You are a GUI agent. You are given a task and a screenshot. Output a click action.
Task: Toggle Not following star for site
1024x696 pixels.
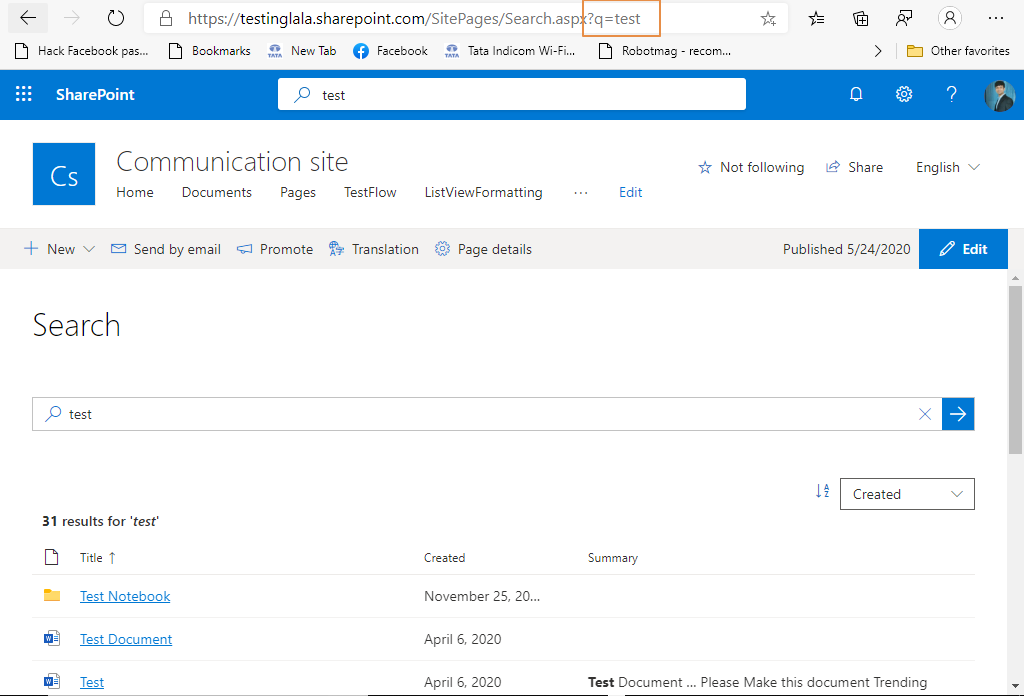tap(751, 167)
